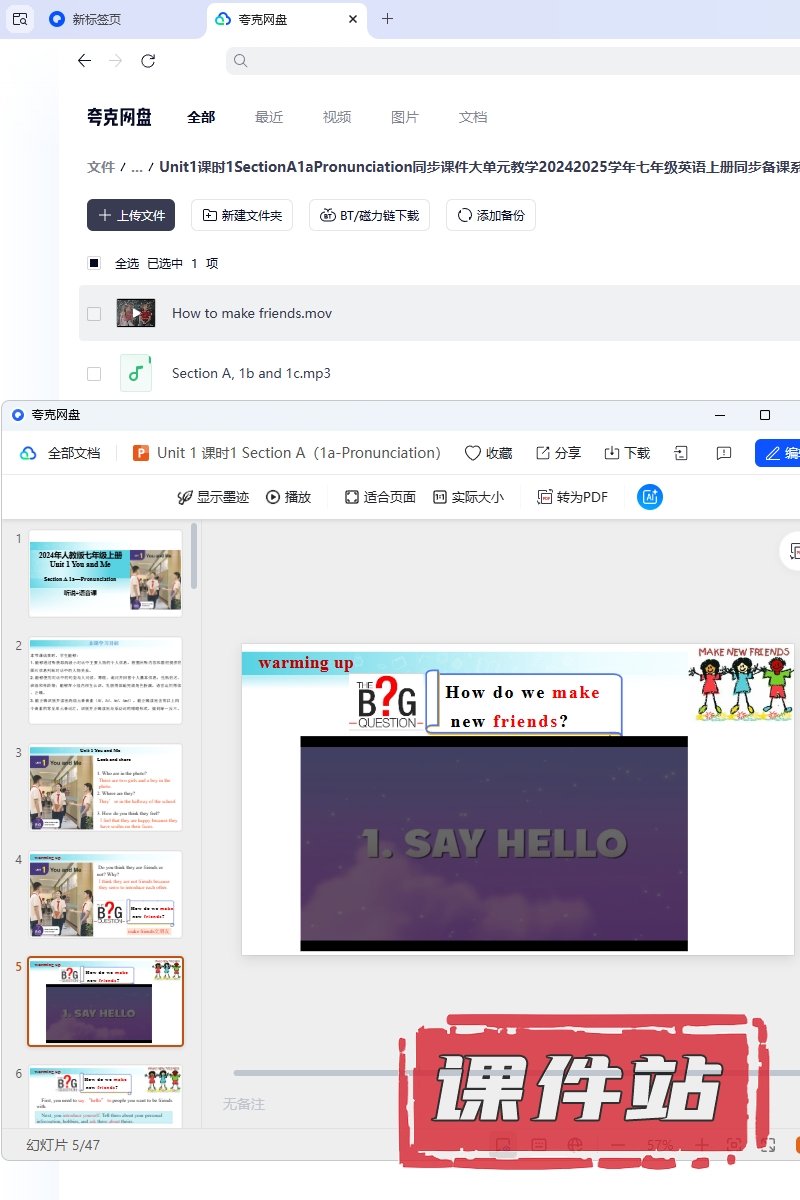Click the feedback message icon in header
The image size is (800, 1200).
click(x=724, y=453)
